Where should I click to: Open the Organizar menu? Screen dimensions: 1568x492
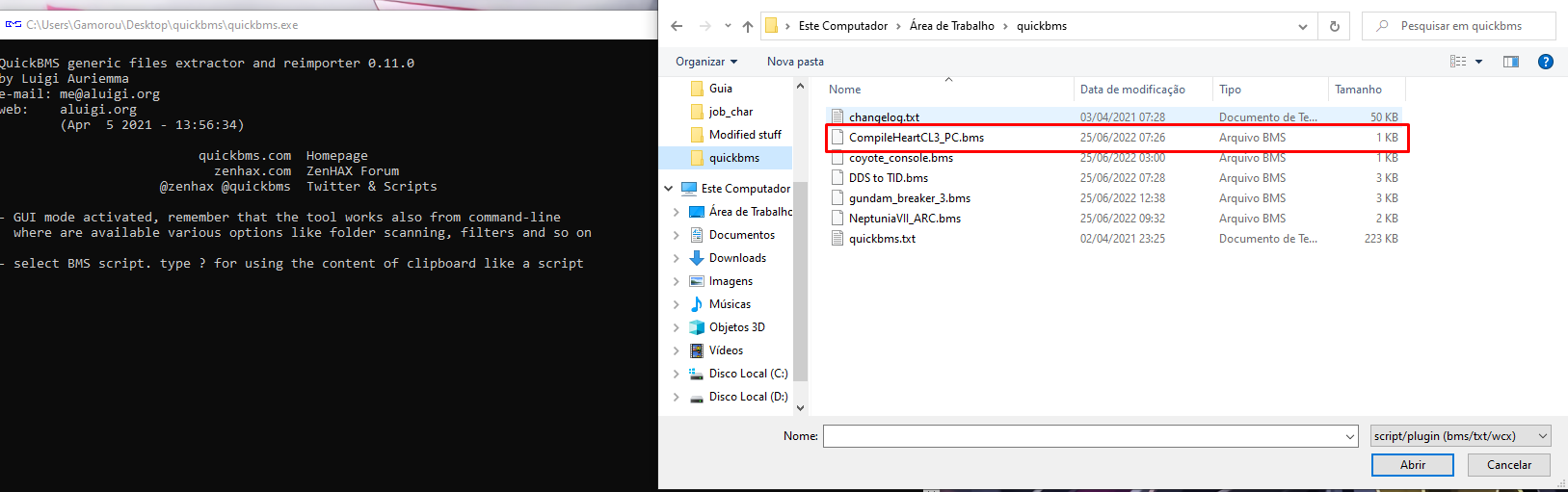click(x=706, y=62)
